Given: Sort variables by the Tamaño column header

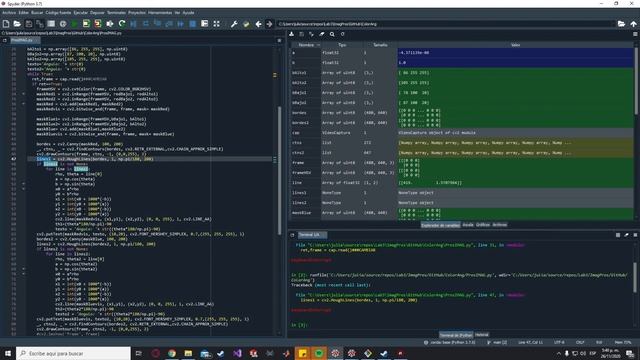Looking at the screenshot, I should point(380,45).
